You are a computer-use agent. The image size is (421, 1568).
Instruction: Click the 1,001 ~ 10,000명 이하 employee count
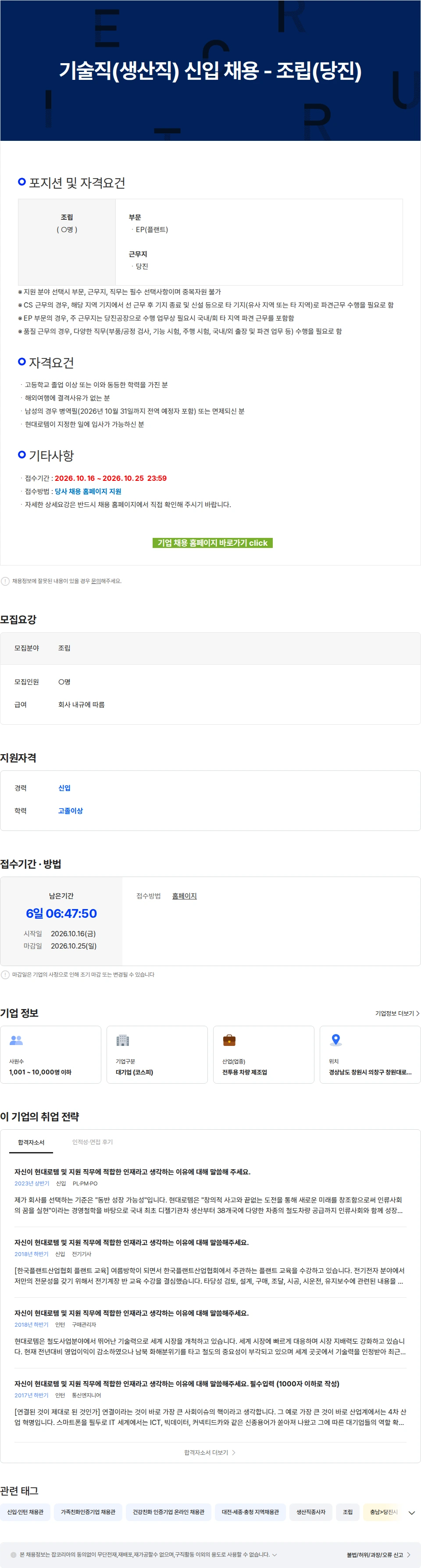(40, 1073)
